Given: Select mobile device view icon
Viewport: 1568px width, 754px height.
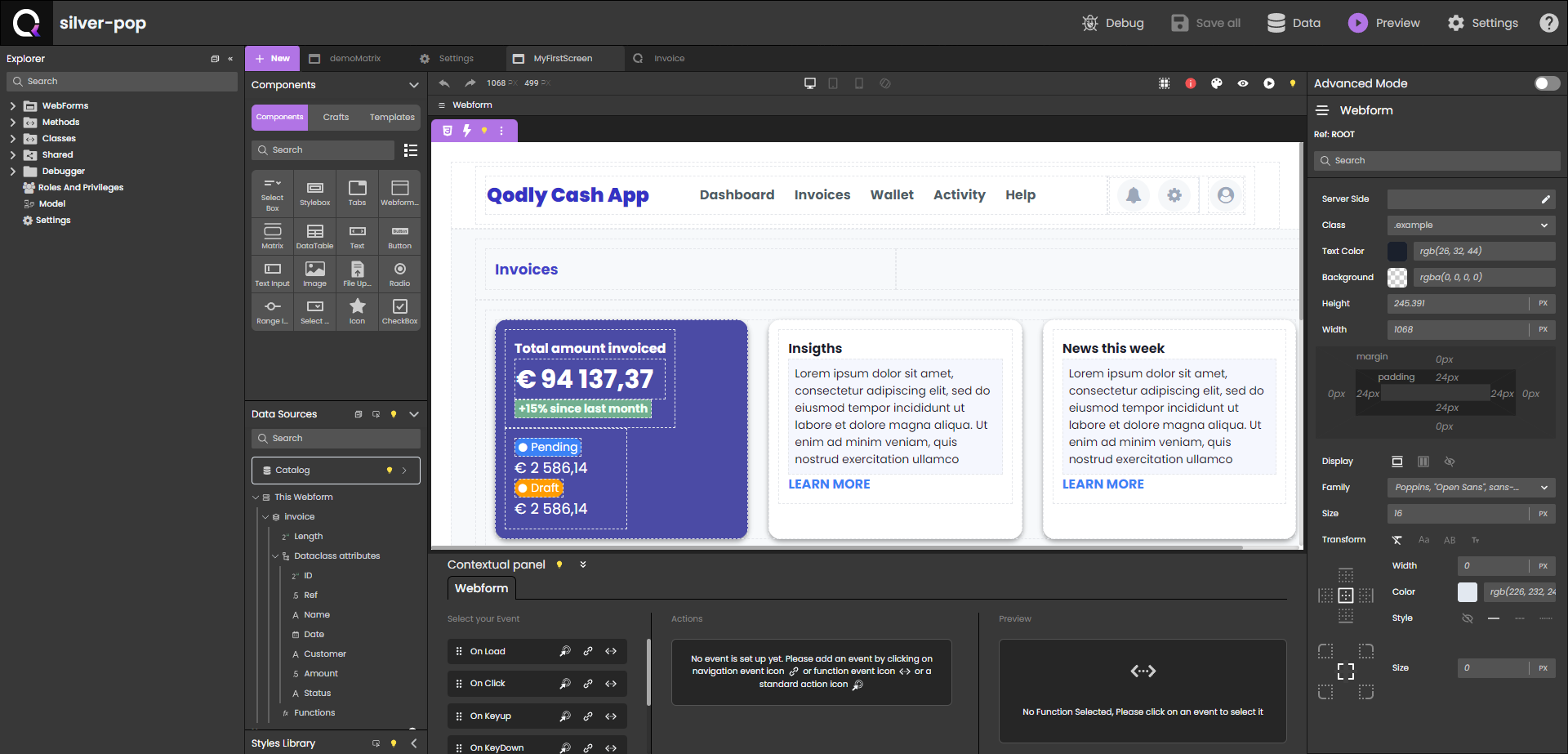Looking at the screenshot, I should [859, 83].
